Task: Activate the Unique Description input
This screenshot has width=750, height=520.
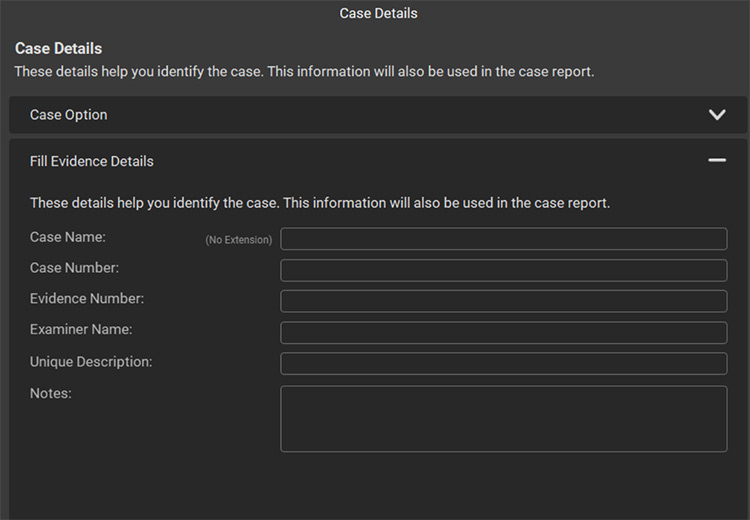Action: 504,364
